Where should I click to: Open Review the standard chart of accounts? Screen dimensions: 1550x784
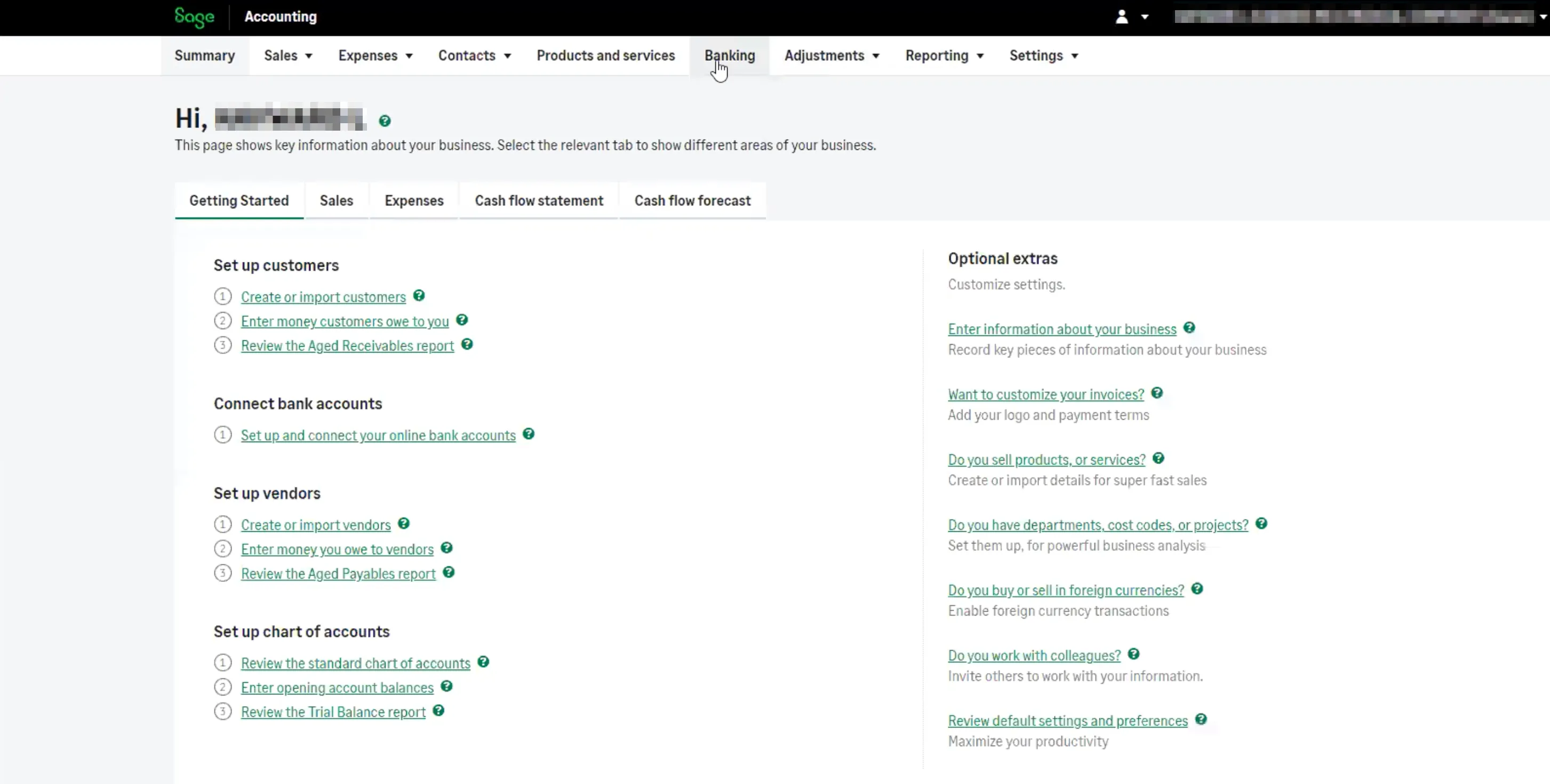pos(356,663)
